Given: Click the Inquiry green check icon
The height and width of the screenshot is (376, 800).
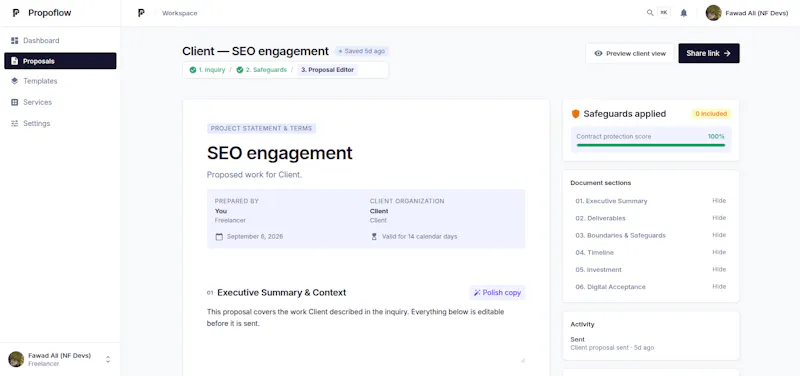Looking at the screenshot, I should (x=193, y=70).
